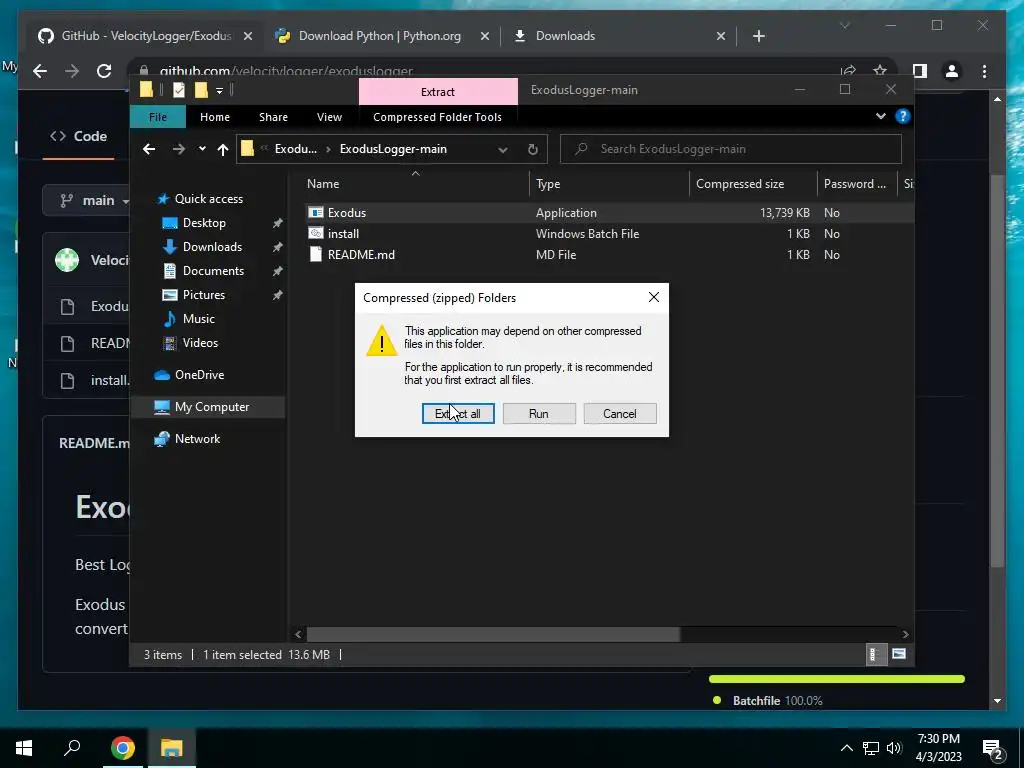Refresh the ExodusLogger-main folder view
The height and width of the screenshot is (768, 1024).
pos(533,150)
